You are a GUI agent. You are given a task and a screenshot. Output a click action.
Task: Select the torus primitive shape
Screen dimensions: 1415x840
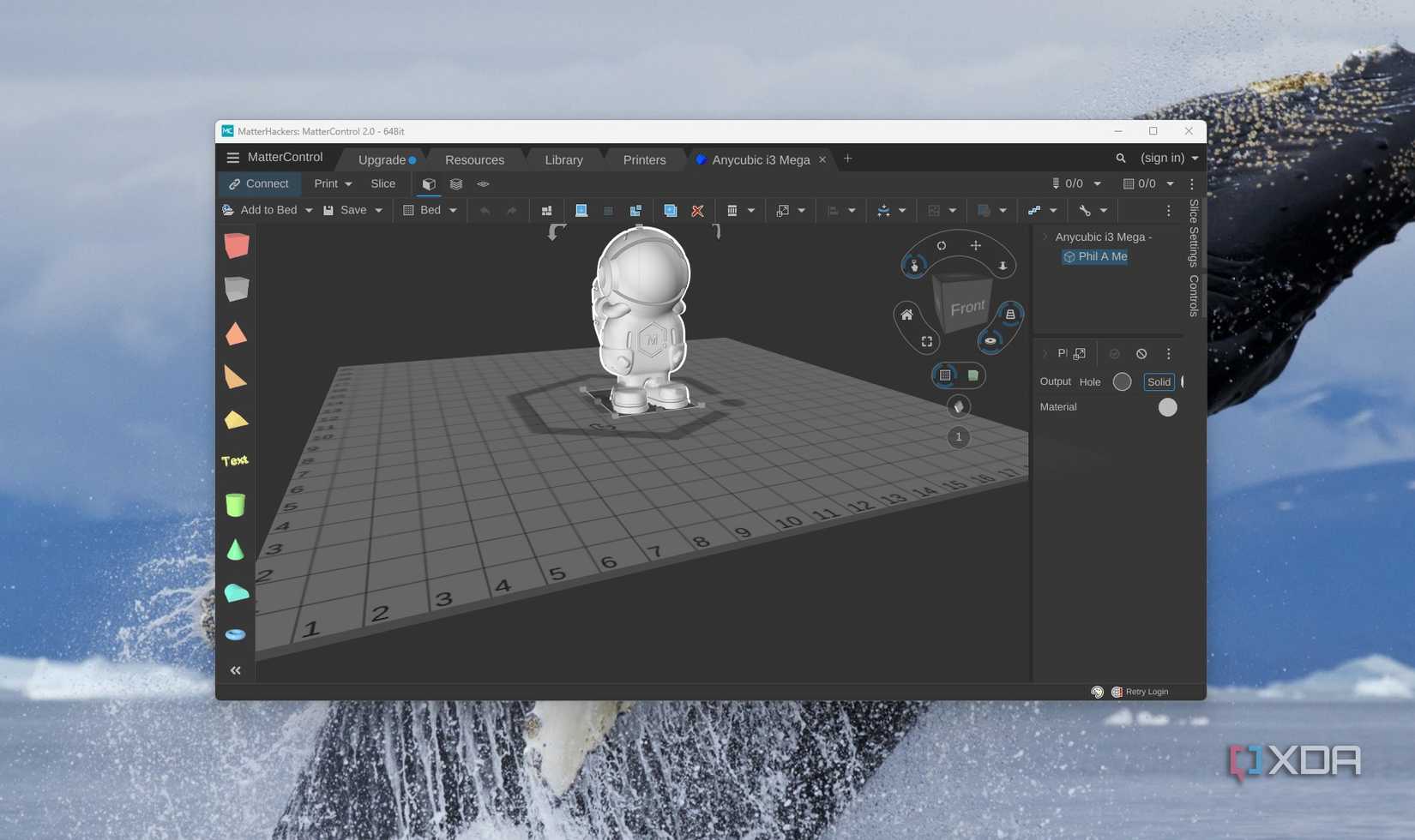(x=236, y=634)
